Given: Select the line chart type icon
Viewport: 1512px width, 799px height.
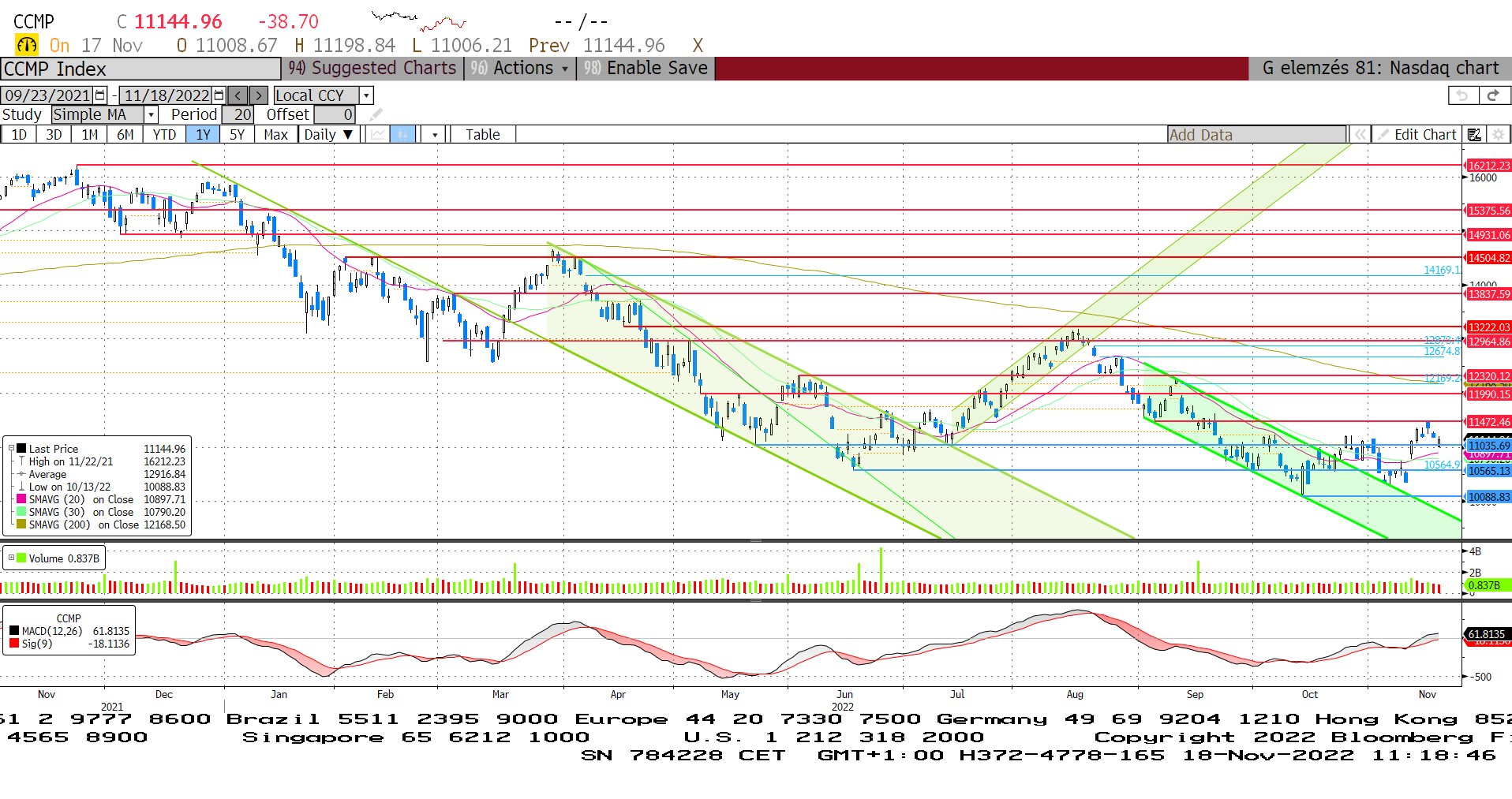Looking at the screenshot, I should pos(378,135).
